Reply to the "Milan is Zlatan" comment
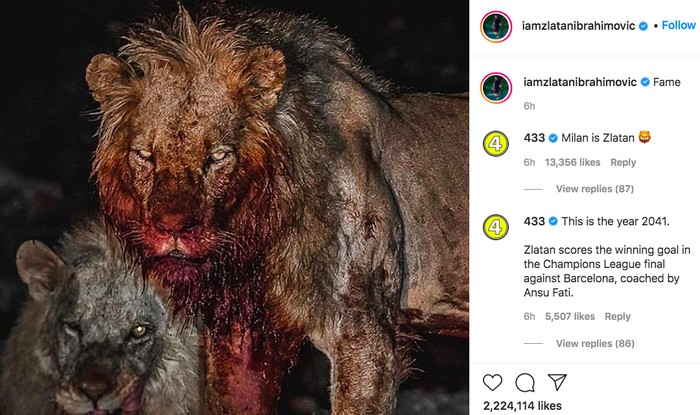This screenshot has height=415, width=700. [623, 162]
